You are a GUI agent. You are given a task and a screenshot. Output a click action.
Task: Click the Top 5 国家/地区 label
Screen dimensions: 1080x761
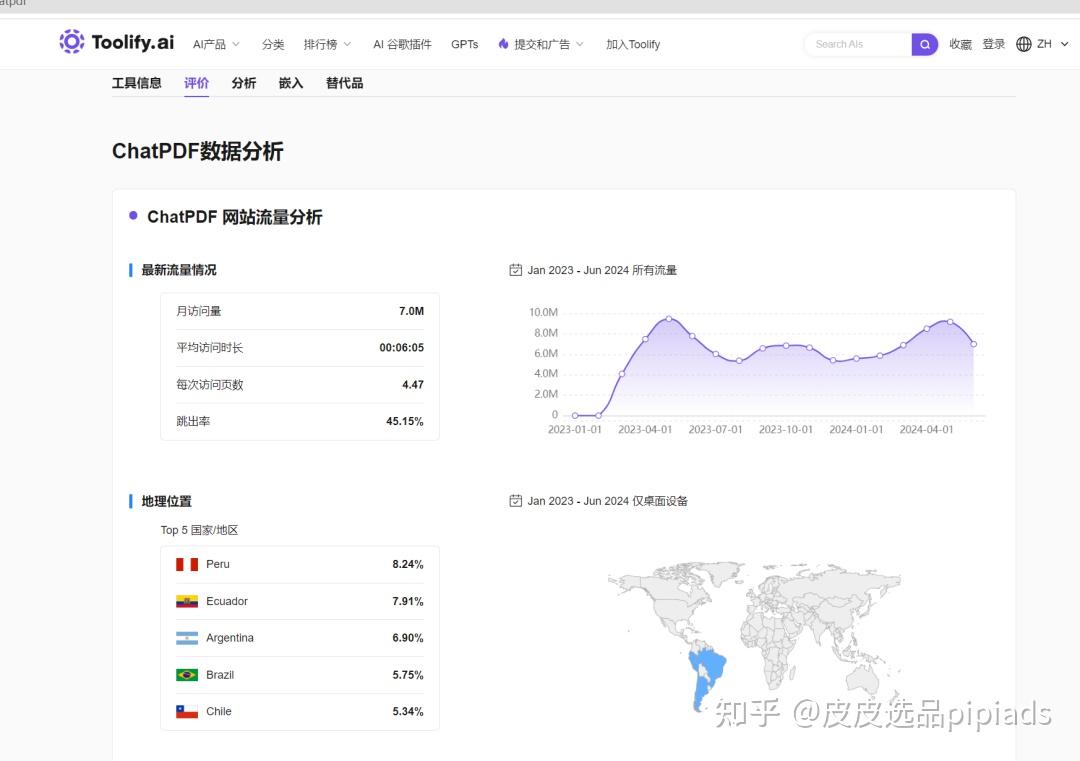coord(200,530)
